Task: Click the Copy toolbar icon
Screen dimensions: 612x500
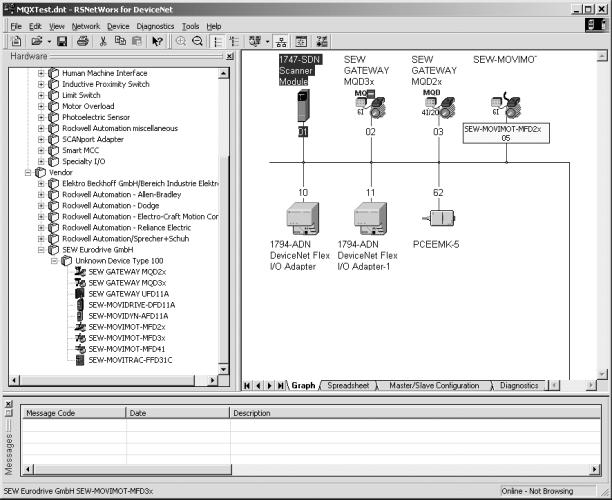Action: pos(120,41)
